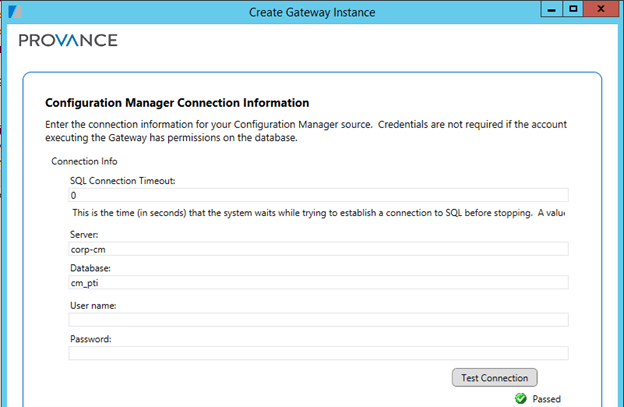Click the empty User name field
Image resolution: width=624 pixels, height=407 pixels.
318,320
